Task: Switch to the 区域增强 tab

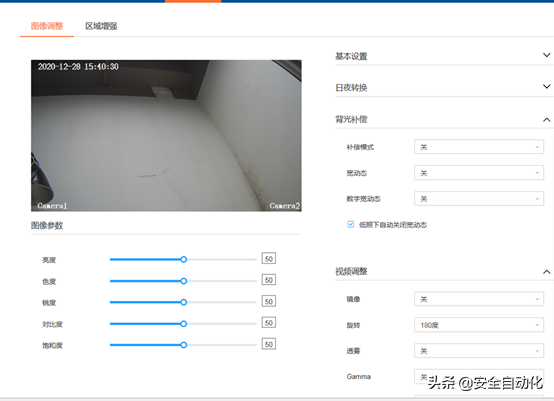Action: [101, 26]
